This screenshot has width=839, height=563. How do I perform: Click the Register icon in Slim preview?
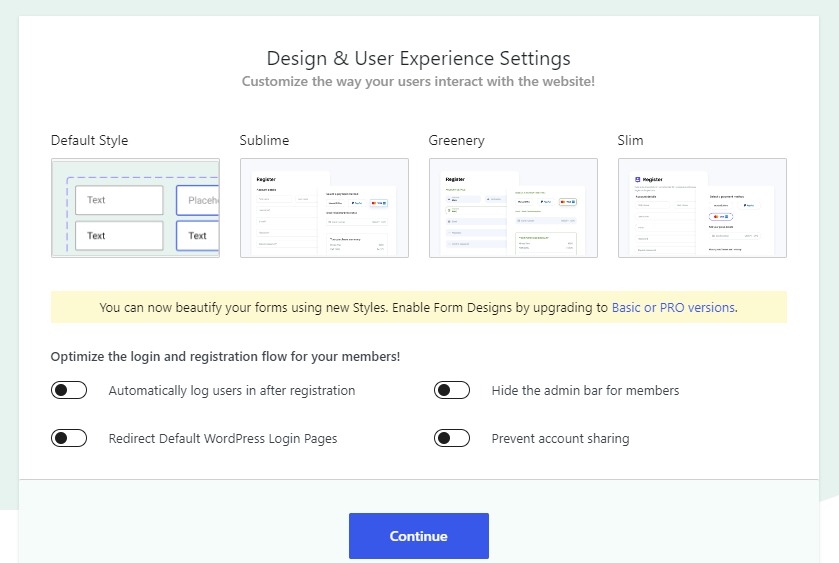click(x=636, y=180)
